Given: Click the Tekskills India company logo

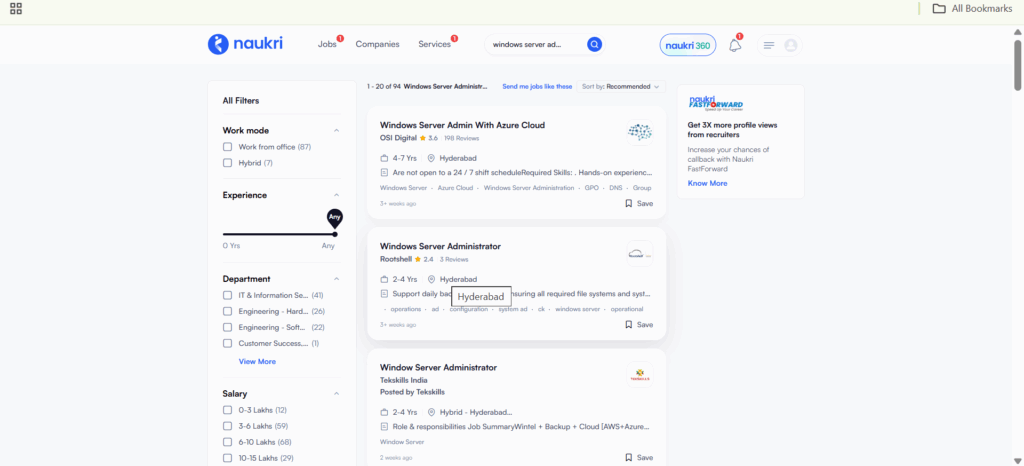Looking at the screenshot, I should pos(639,374).
